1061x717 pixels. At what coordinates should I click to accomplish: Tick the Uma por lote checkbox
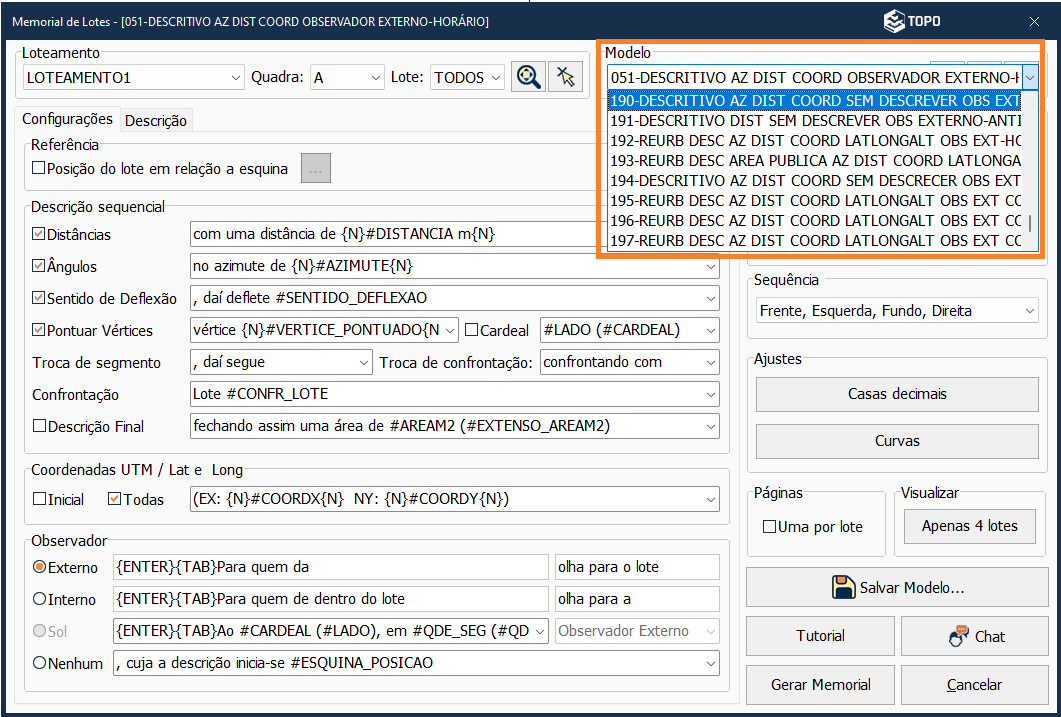(x=769, y=527)
